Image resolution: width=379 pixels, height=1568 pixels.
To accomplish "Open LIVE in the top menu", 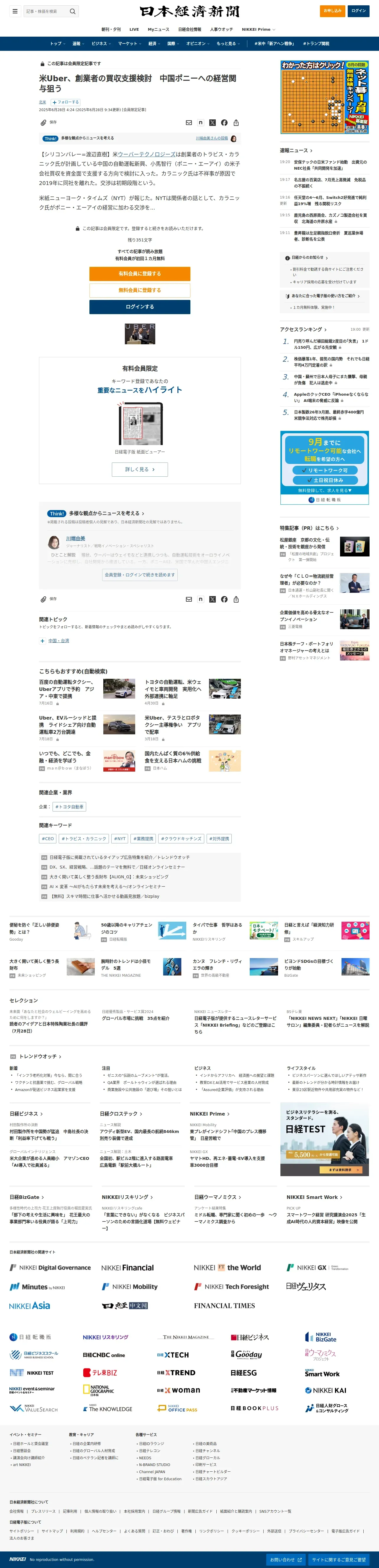I will click(x=134, y=29).
